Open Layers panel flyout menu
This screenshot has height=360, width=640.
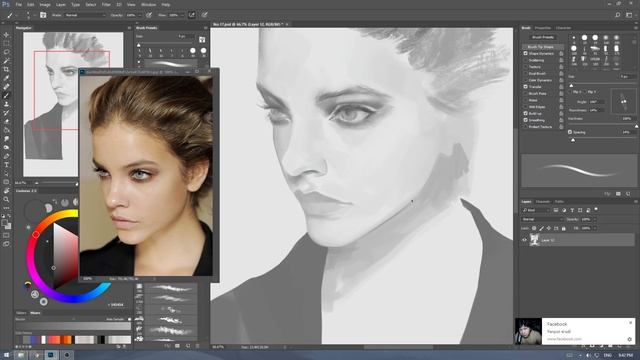(x=636, y=202)
